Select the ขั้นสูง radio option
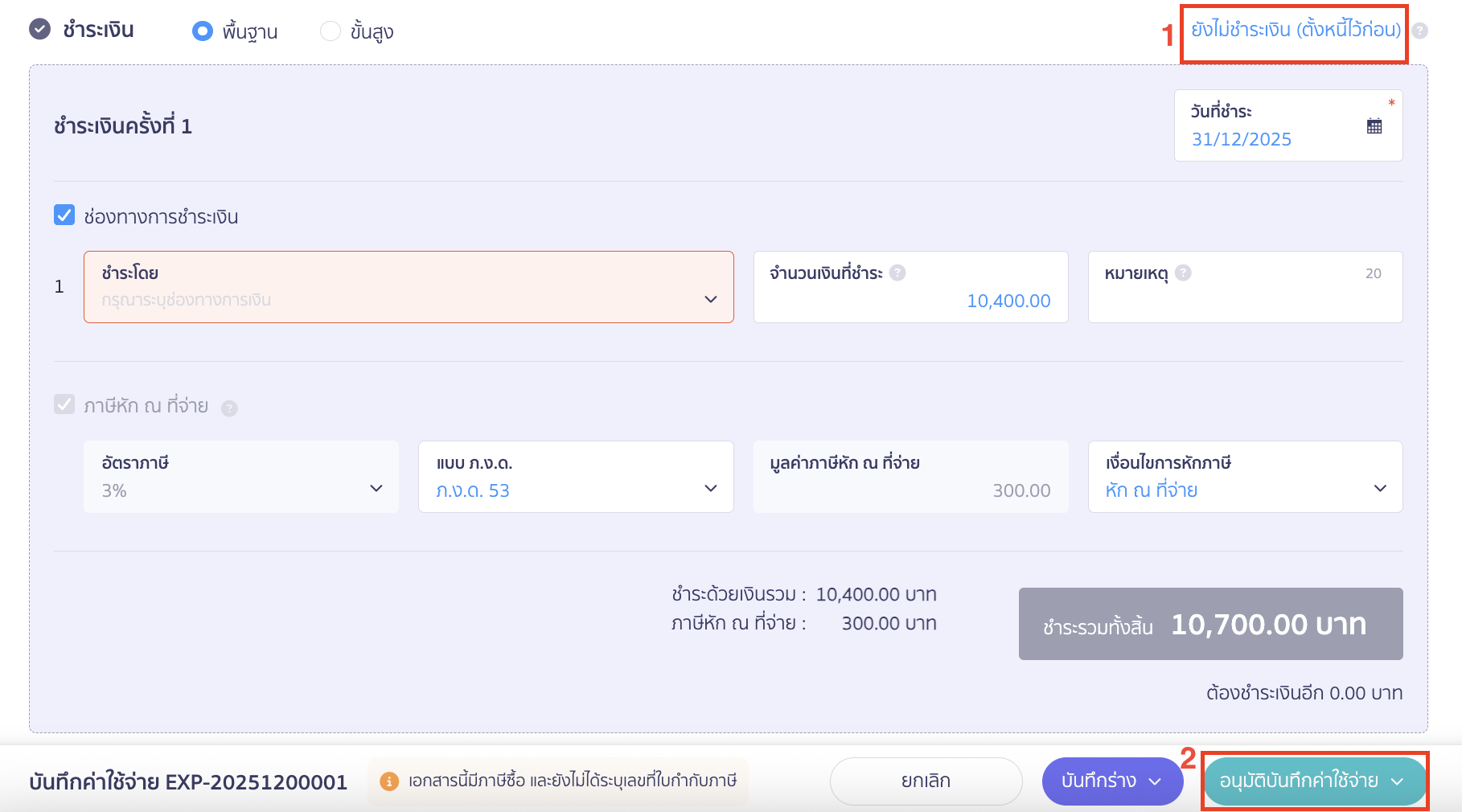 (x=331, y=31)
